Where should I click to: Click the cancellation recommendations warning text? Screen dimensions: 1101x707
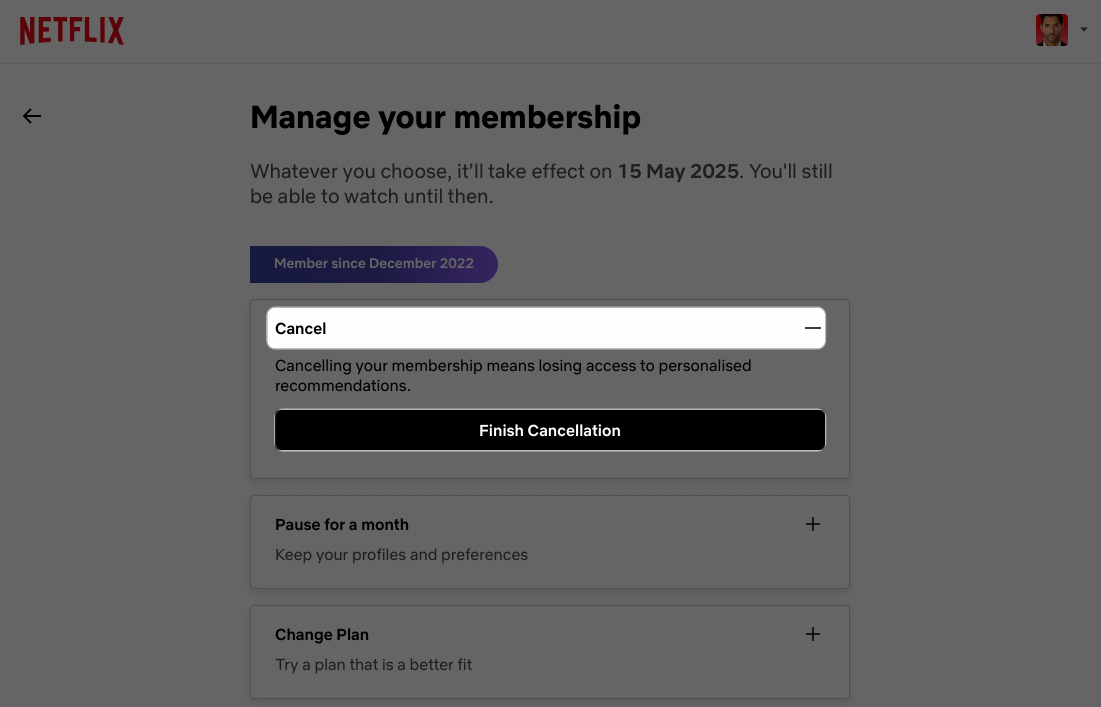pyautogui.click(x=513, y=375)
